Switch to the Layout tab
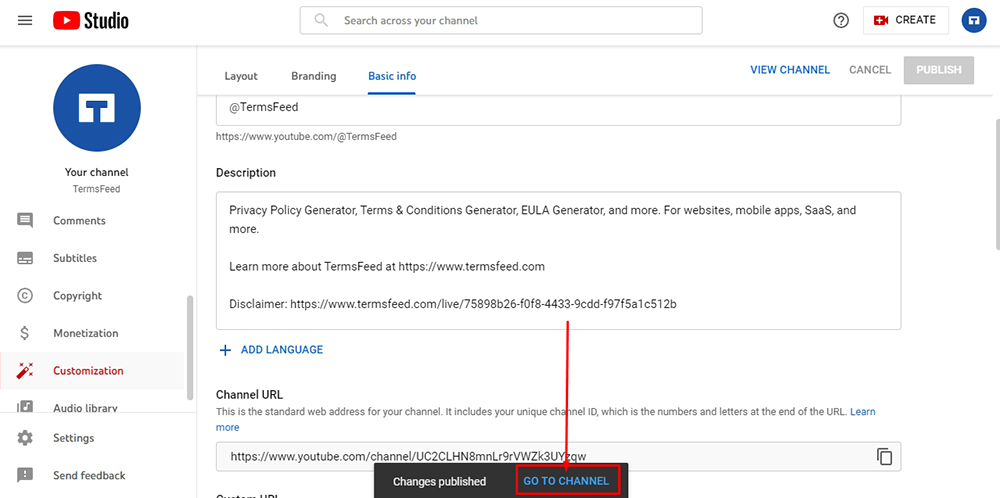Viewport: 1000px width, 498px height. (241, 76)
